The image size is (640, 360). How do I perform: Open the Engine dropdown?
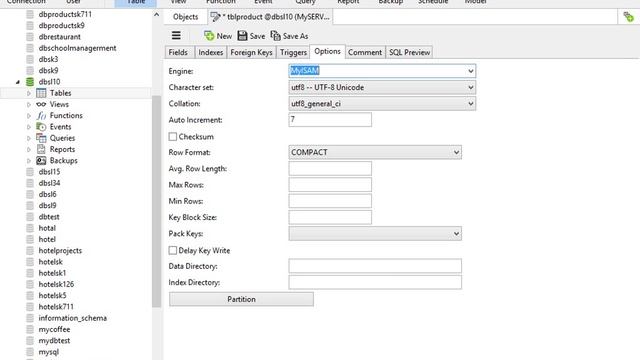coord(471,71)
